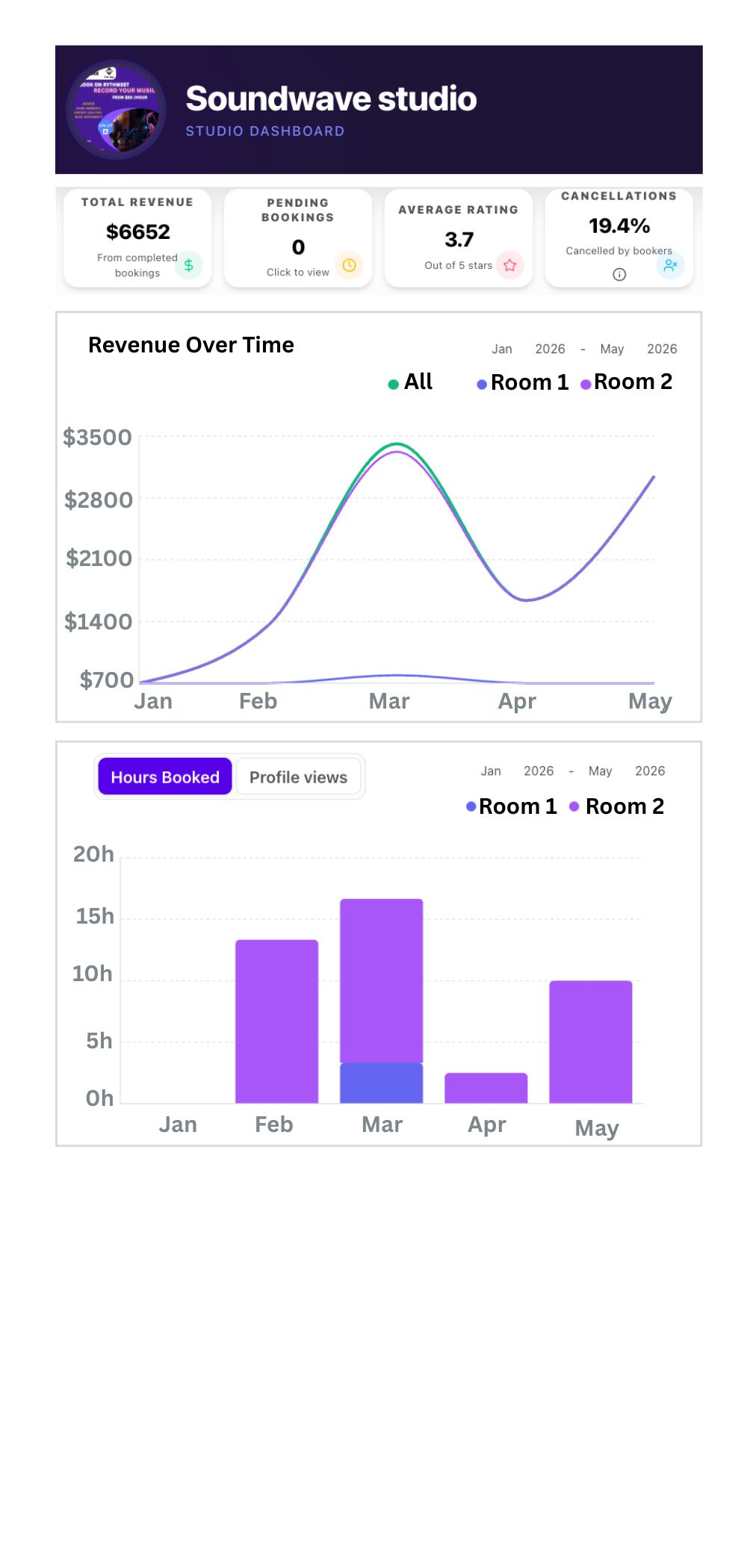Toggle Room 2 in revenue chart legend
747x1568 pixels.
tap(627, 382)
